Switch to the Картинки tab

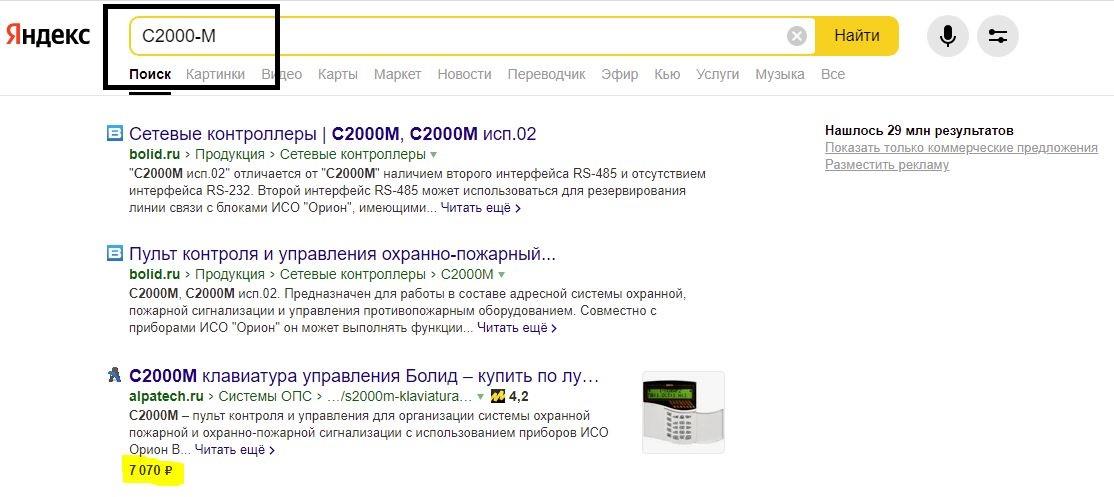tap(215, 74)
